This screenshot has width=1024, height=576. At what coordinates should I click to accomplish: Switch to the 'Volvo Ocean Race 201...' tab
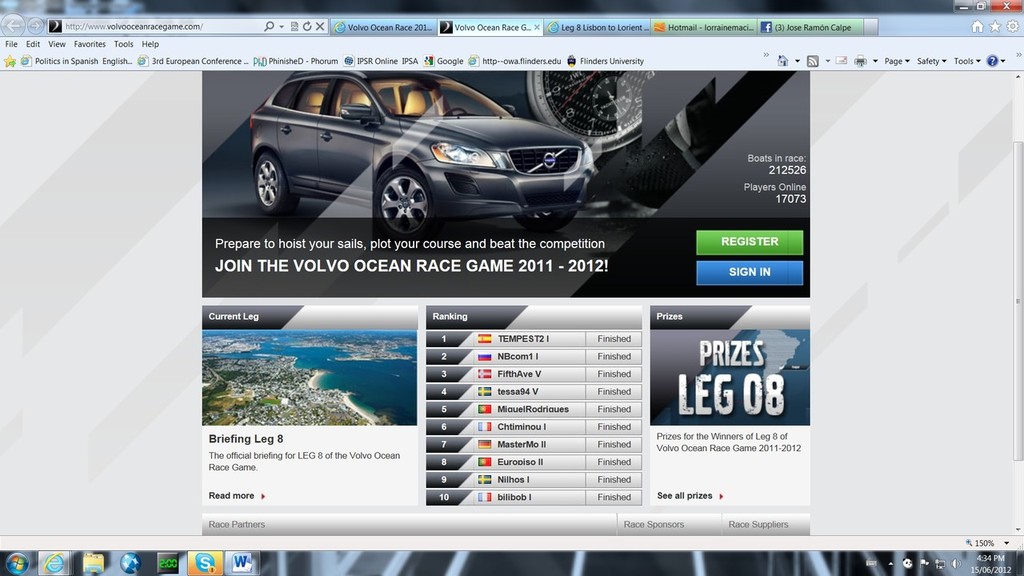click(x=383, y=27)
